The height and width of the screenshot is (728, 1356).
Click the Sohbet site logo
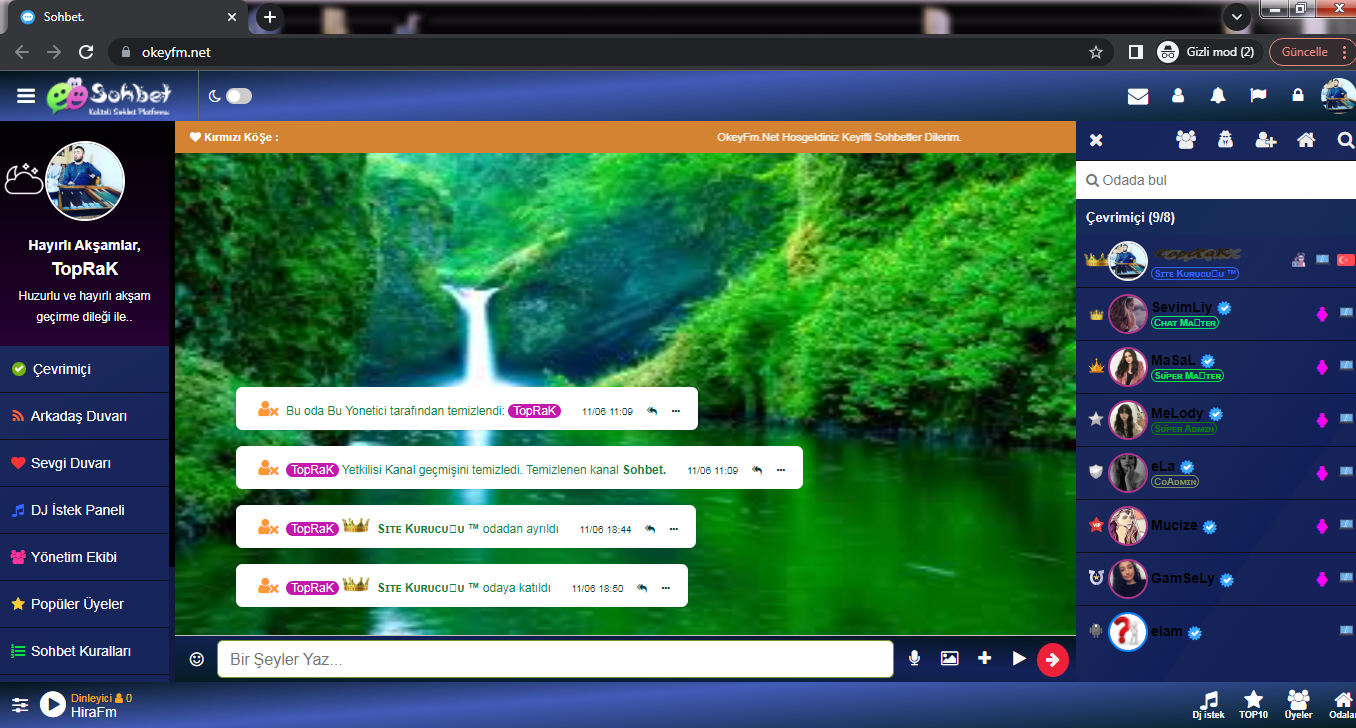pyautogui.click(x=111, y=96)
